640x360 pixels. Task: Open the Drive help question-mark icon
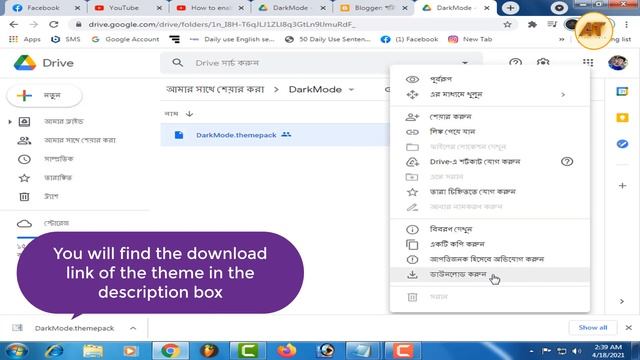click(x=516, y=63)
